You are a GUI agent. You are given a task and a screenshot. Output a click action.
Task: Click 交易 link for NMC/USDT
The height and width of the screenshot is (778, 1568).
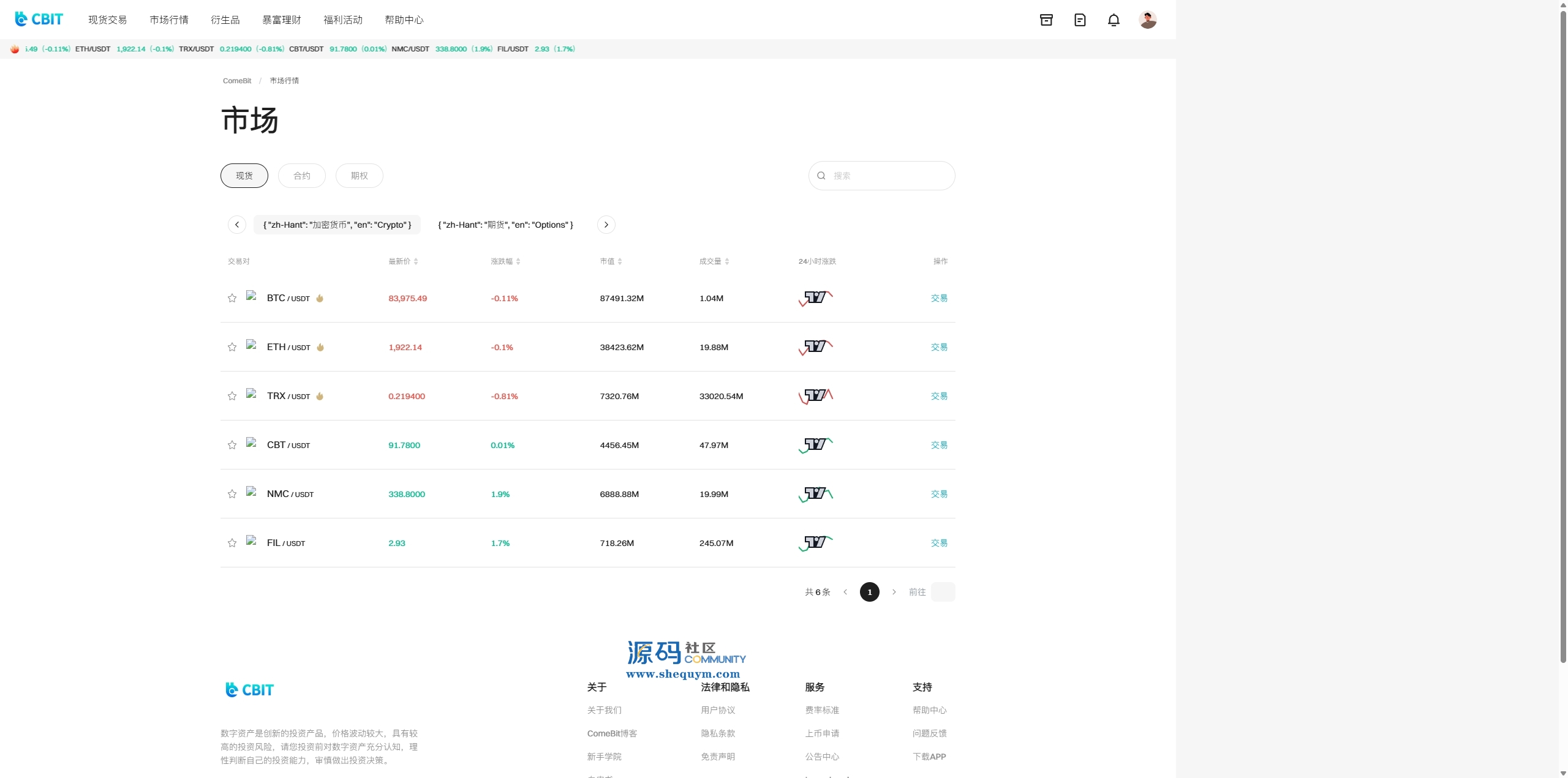pyautogui.click(x=939, y=494)
